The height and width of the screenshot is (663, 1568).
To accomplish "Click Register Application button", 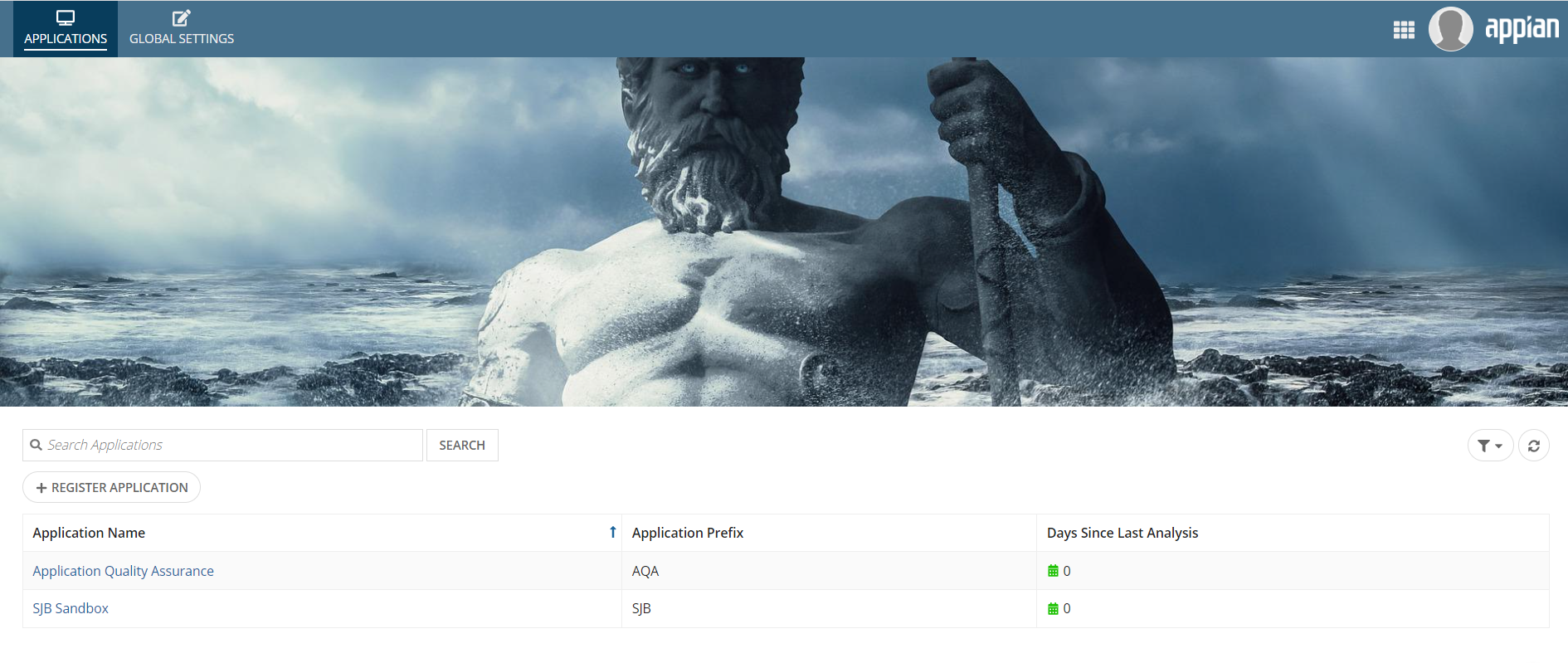I will [111, 487].
